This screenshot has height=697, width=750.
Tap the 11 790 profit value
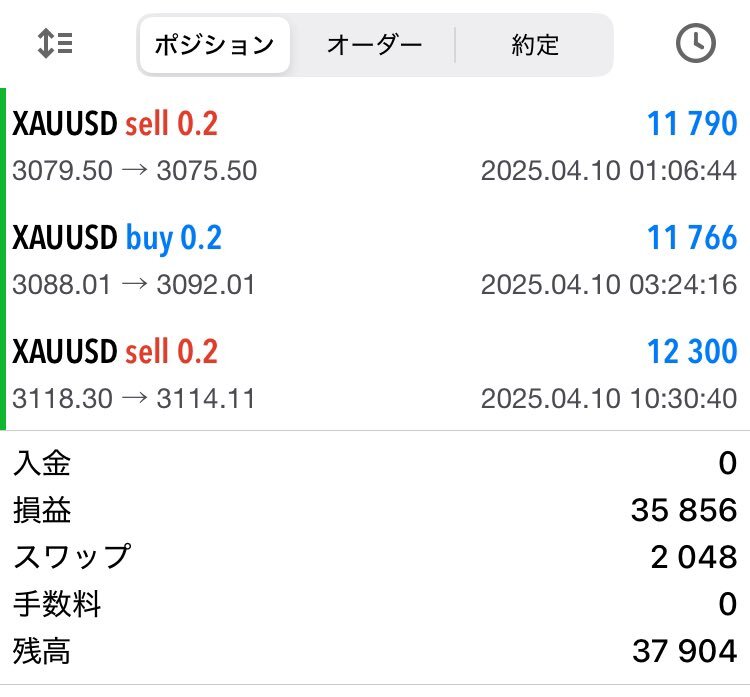click(x=692, y=124)
